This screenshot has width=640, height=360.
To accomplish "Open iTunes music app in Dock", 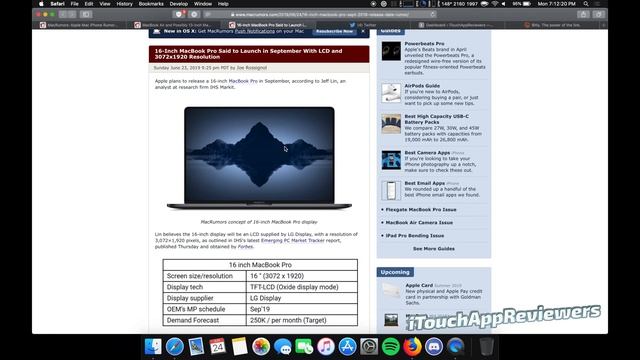I will point(326,347).
